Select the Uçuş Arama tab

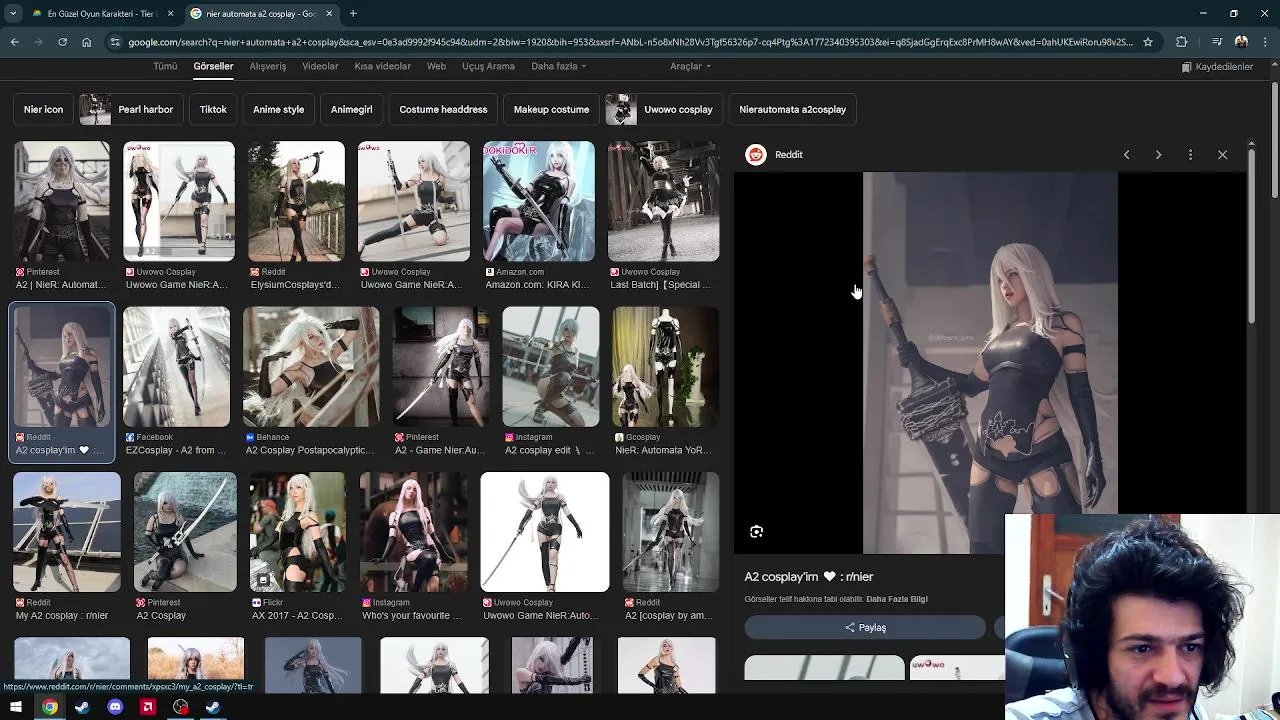(488, 66)
